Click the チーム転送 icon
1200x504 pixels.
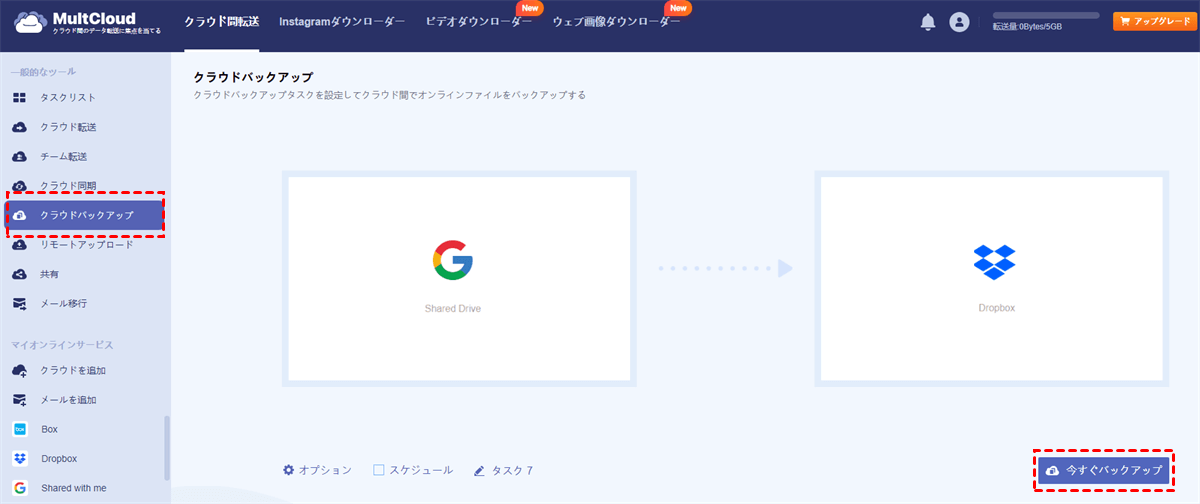(19, 157)
